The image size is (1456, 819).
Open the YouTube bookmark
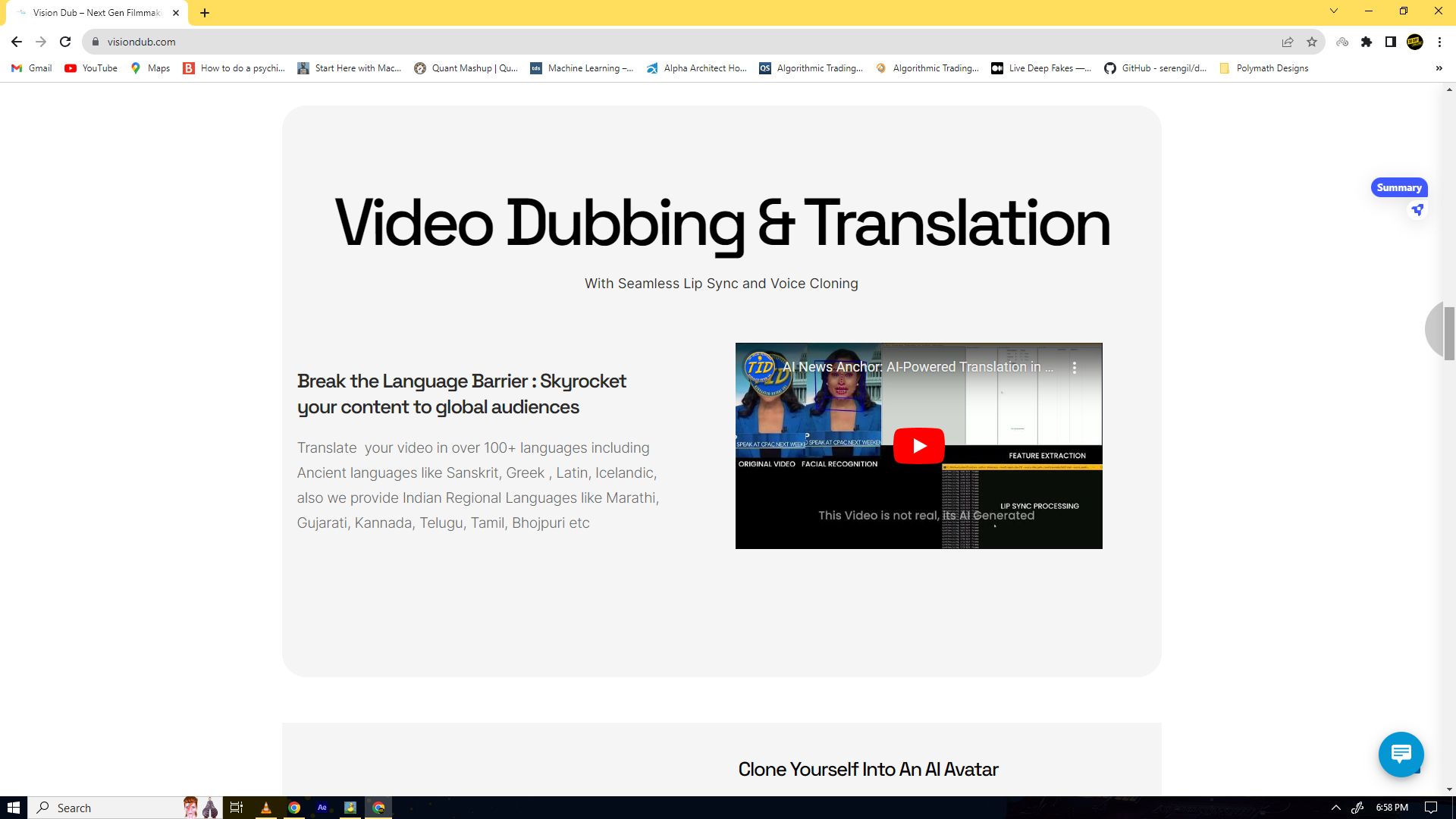pos(91,68)
